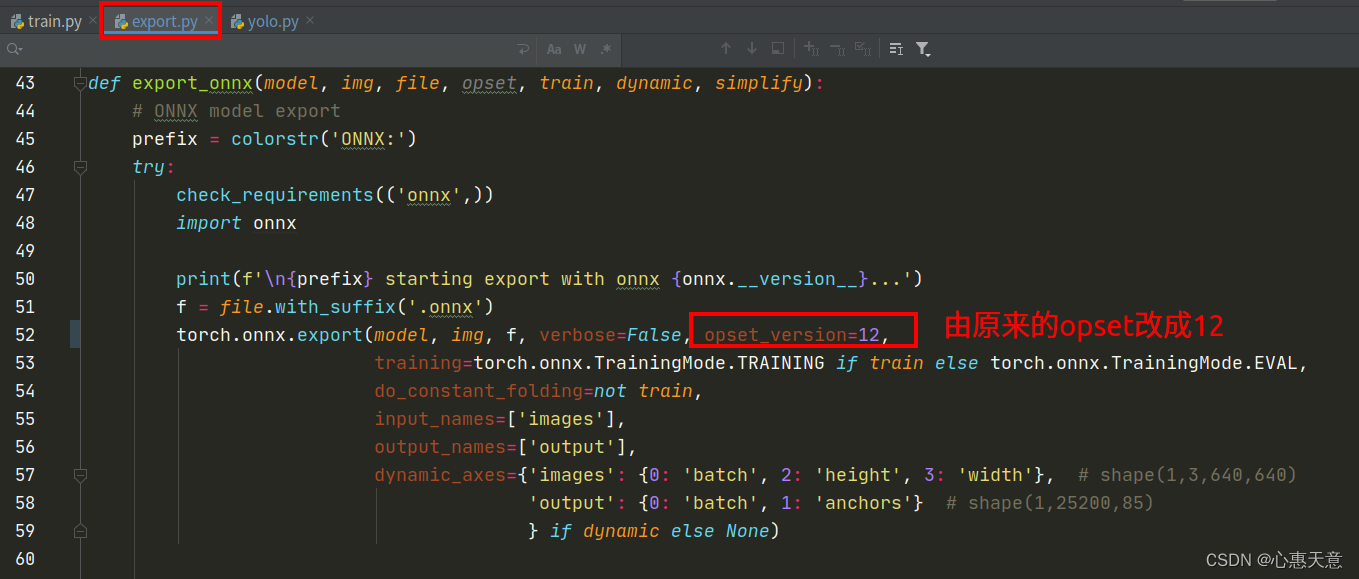The height and width of the screenshot is (579, 1359).
Task: Toggle Regex (.*) search option
Action: pos(606,49)
